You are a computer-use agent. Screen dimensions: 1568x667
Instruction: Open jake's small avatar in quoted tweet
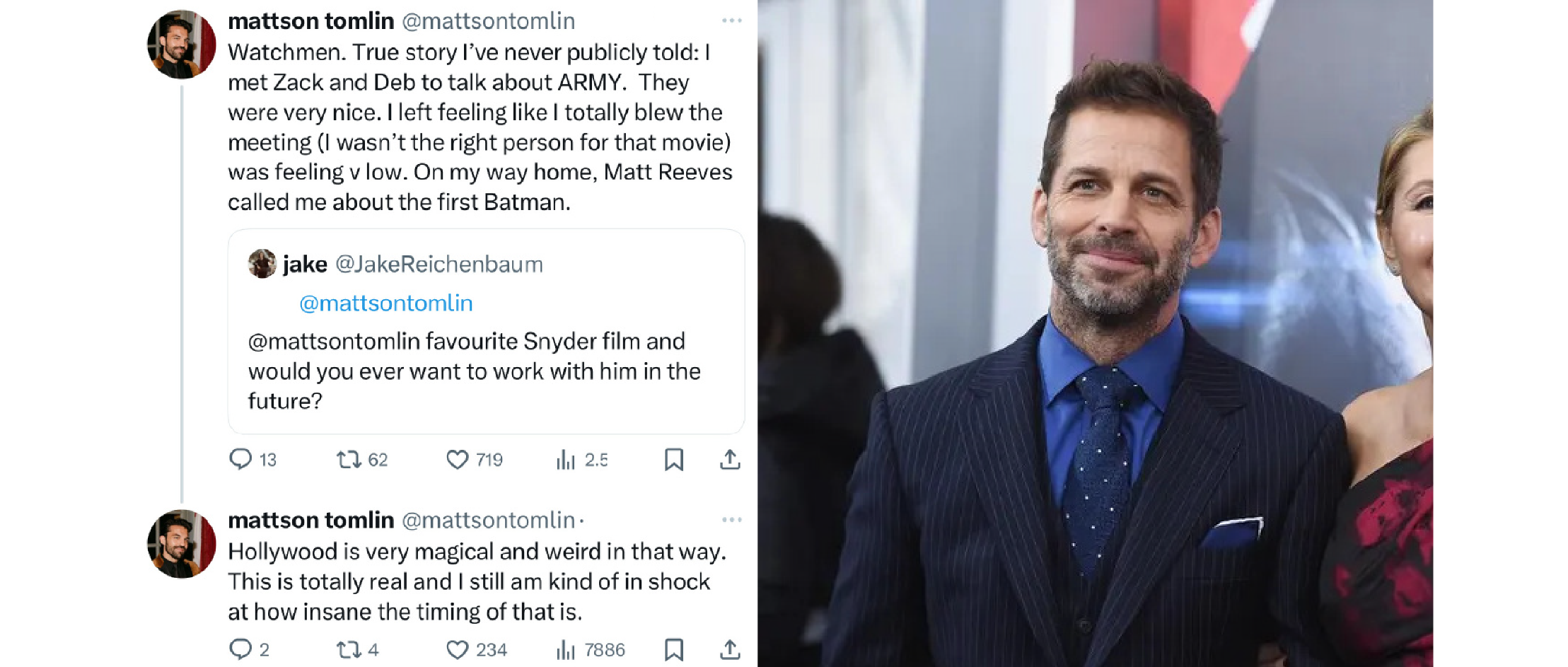262,264
